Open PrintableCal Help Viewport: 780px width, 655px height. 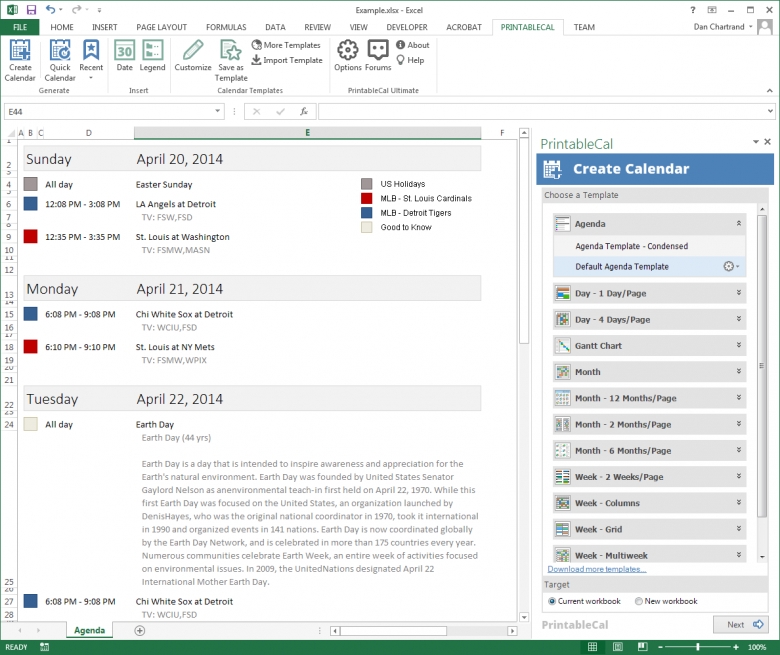(410, 60)
